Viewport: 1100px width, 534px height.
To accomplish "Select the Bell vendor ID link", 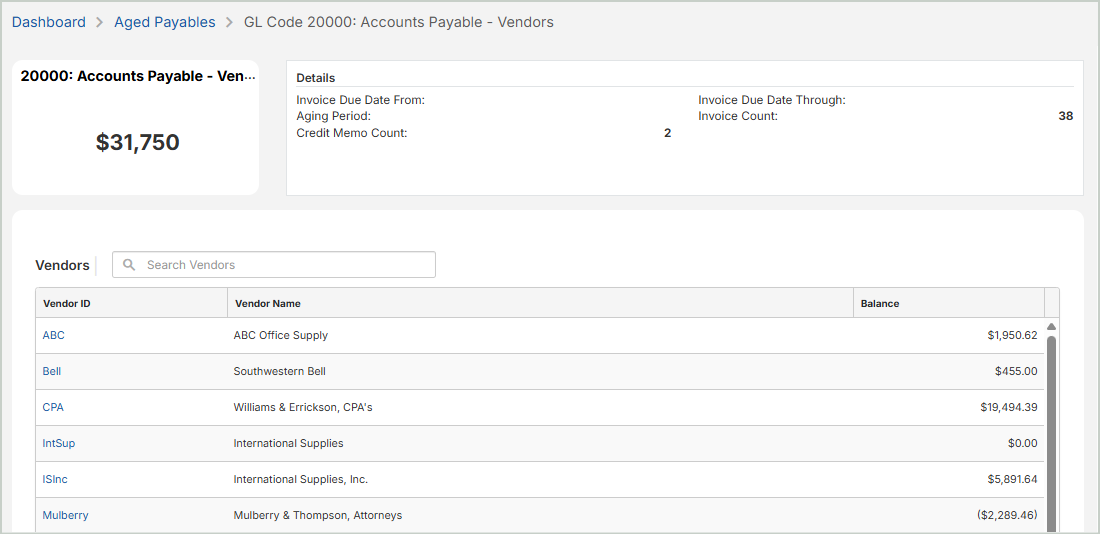I will 52,371.
